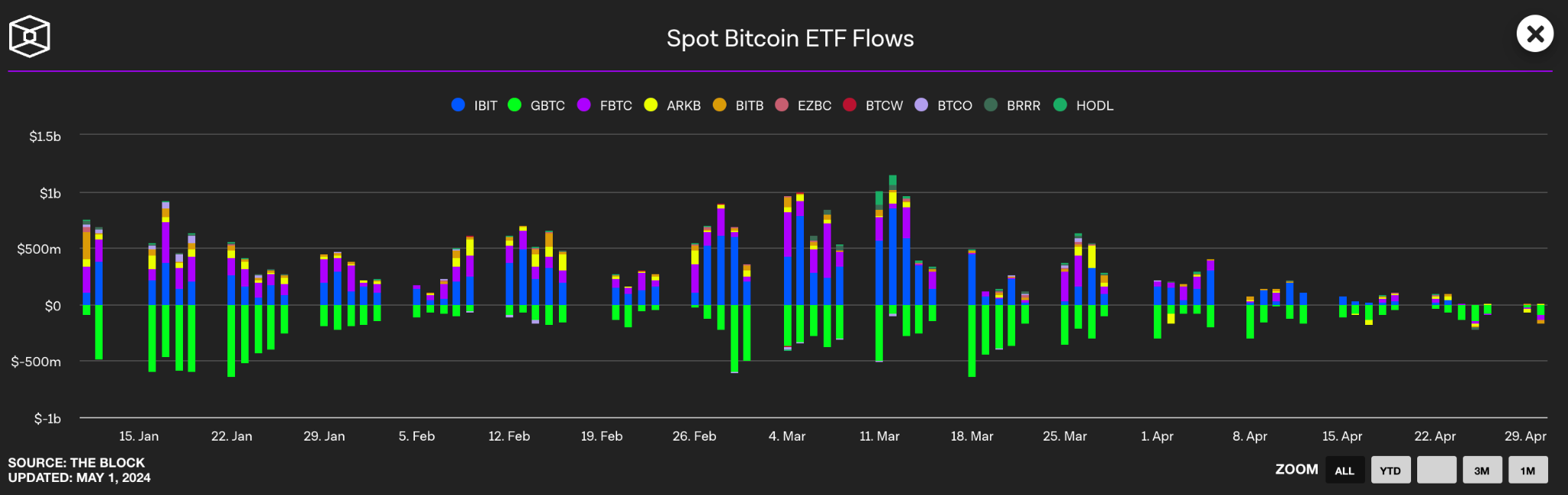Click the yellow ARKB legend dot

click(651, 105)
